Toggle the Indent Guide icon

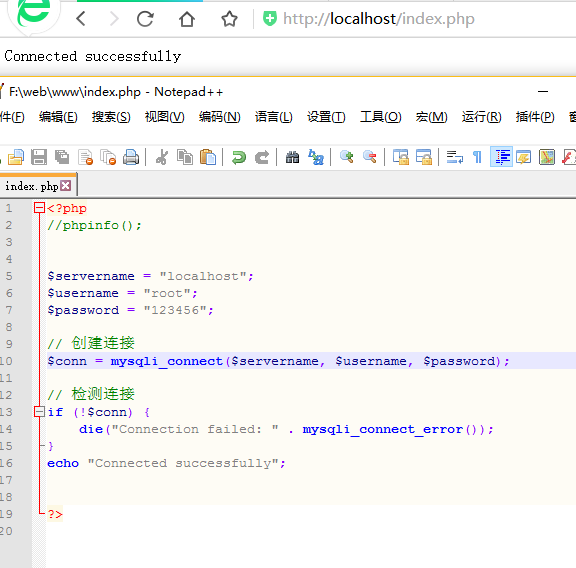click(501, 157)
